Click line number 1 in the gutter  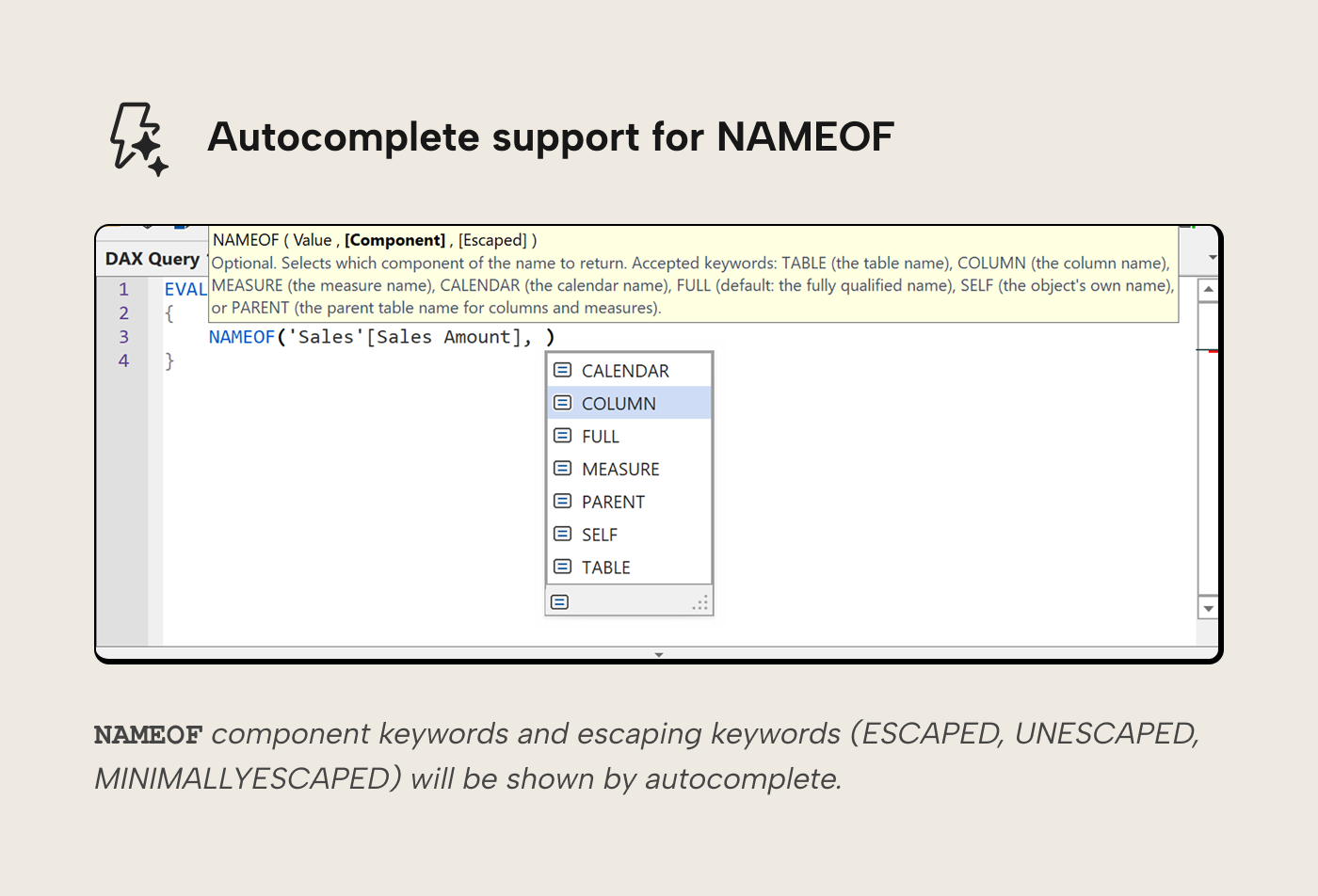coord(123,289)
